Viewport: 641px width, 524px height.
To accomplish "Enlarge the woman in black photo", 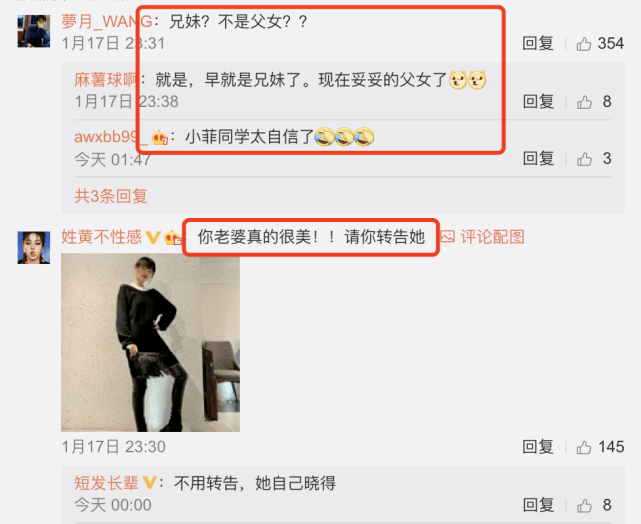I will [150, 343].
